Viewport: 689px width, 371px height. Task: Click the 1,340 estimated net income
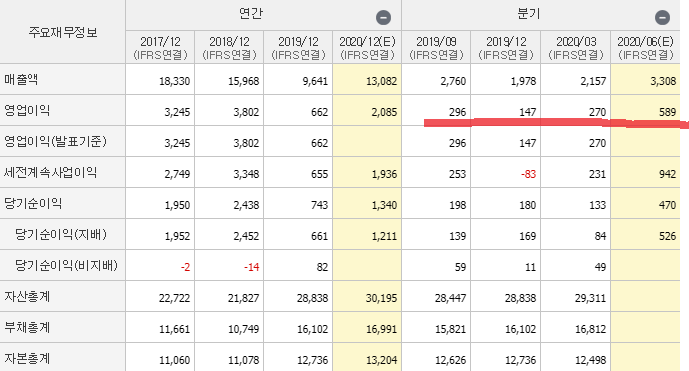point(384,205)
